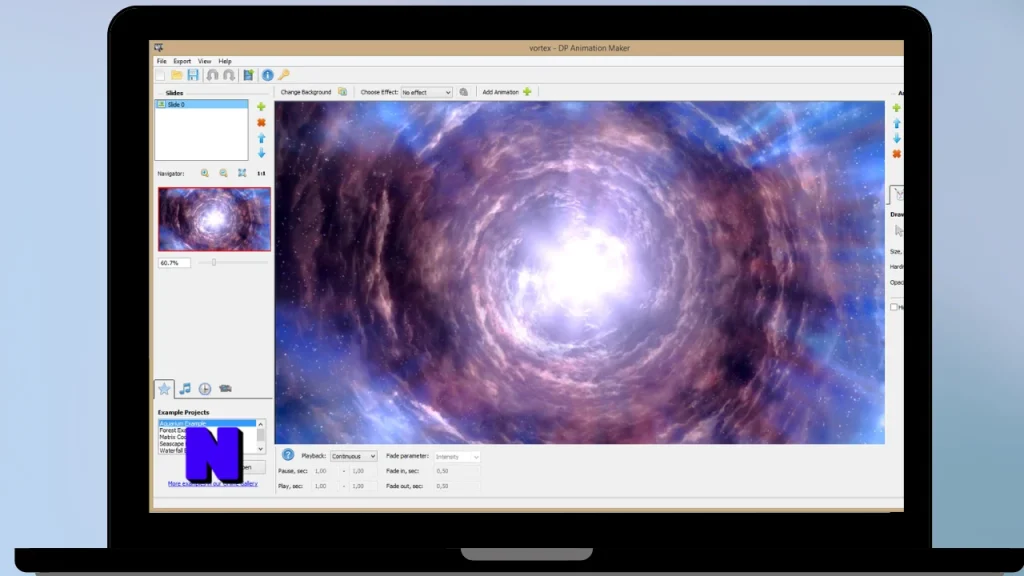Move the animation up in the right panel
Image resolution: width=1024 pixels, height=576 pixels.
click(x=897, y=123)
